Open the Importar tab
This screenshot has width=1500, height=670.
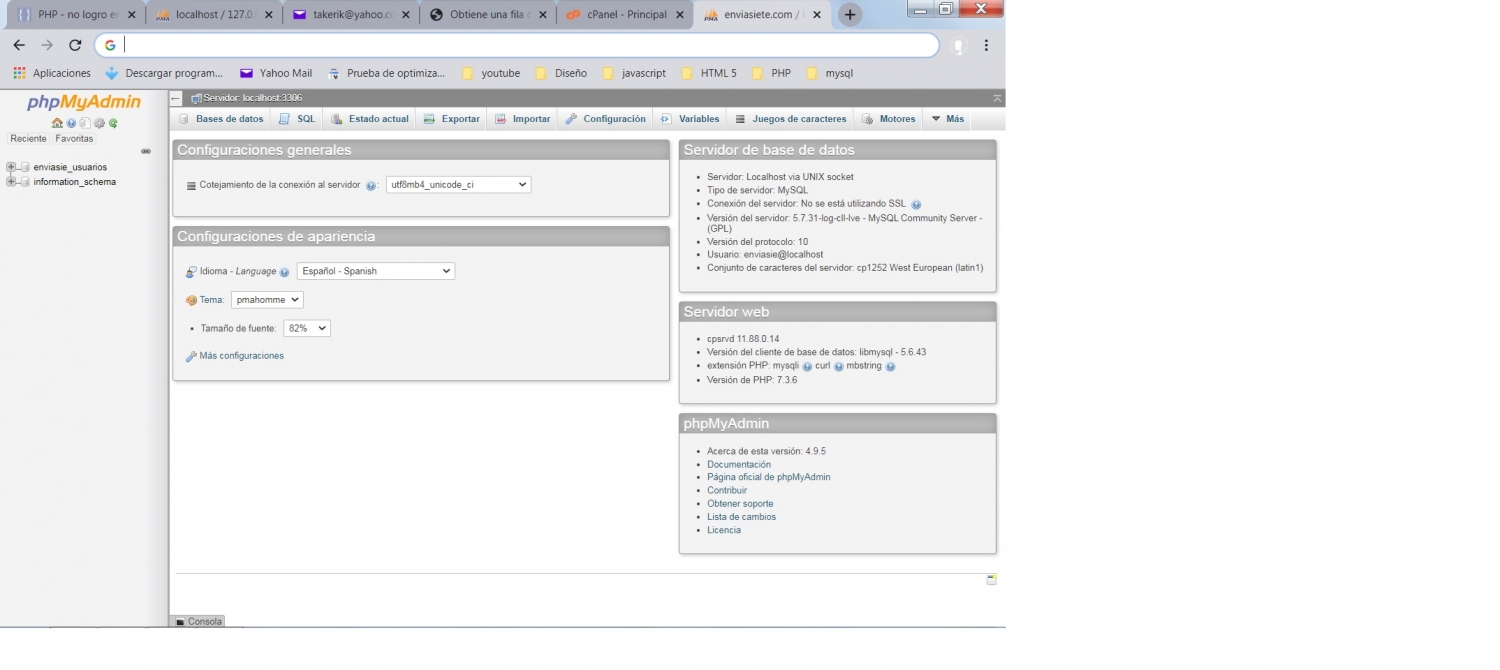(x=523, y=119)
